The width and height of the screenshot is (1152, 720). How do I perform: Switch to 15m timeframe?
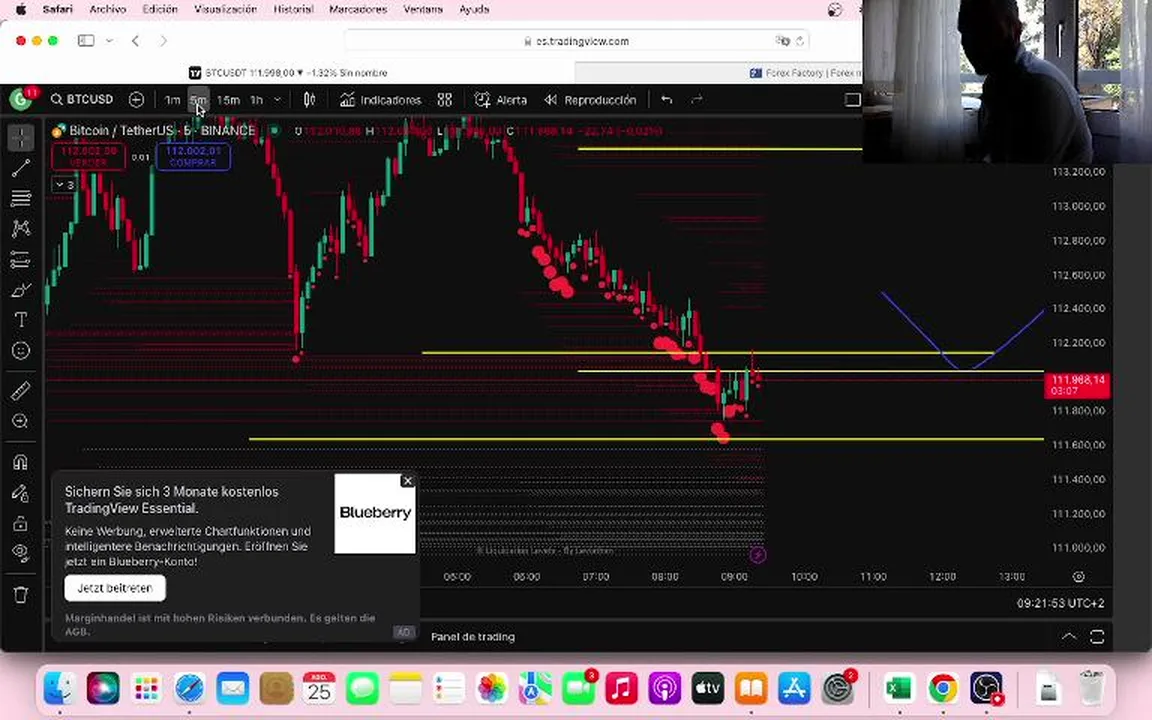[228, 100]
